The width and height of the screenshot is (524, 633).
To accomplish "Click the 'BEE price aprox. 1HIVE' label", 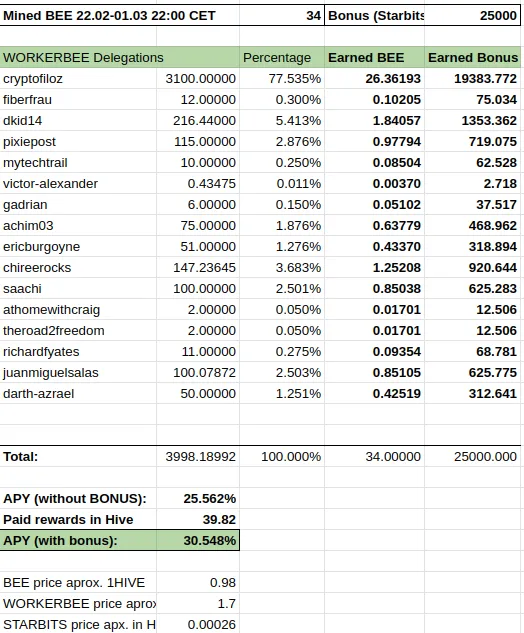I will (78, 582).
